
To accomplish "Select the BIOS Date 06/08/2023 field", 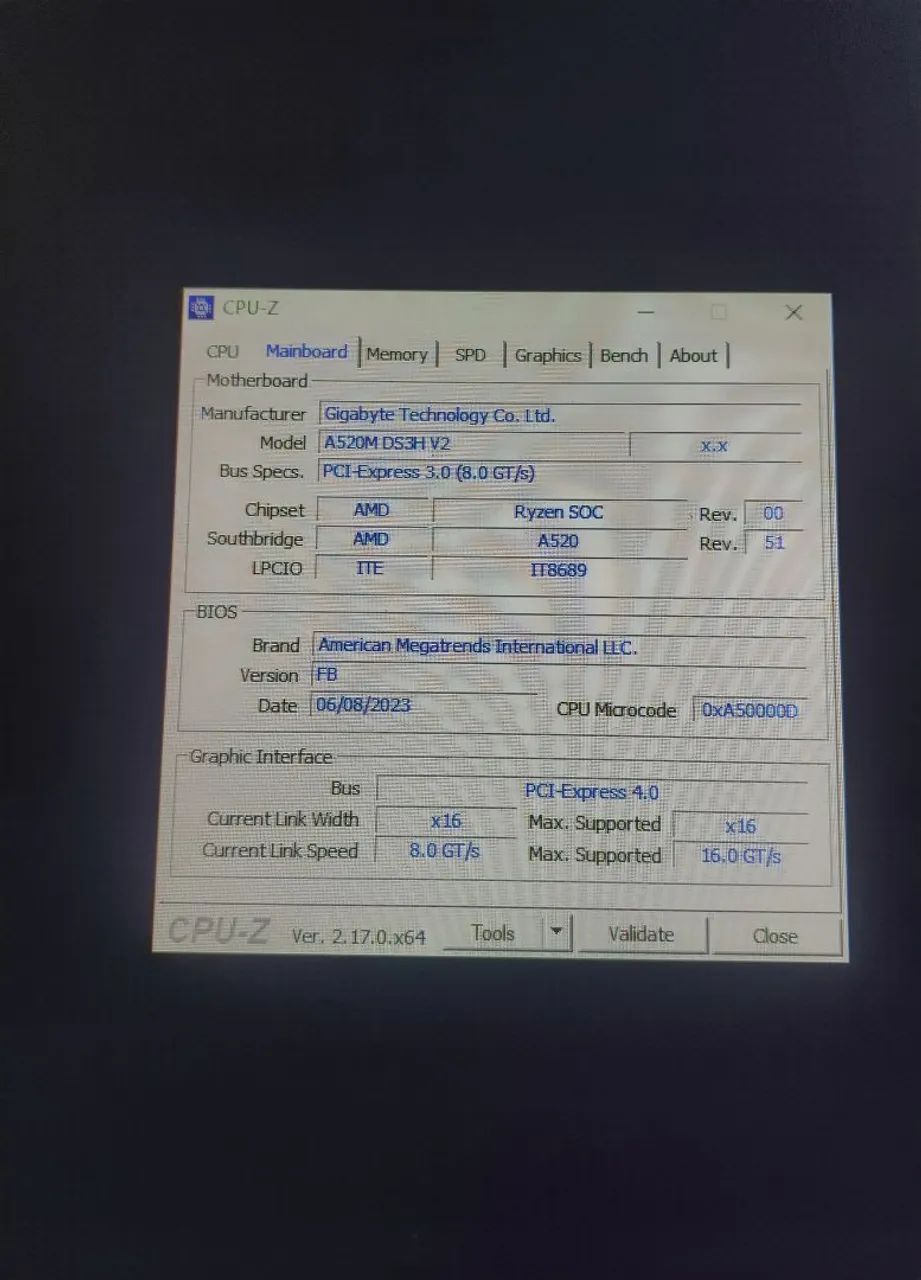I will pyautogui.click(x=364, y=704).
